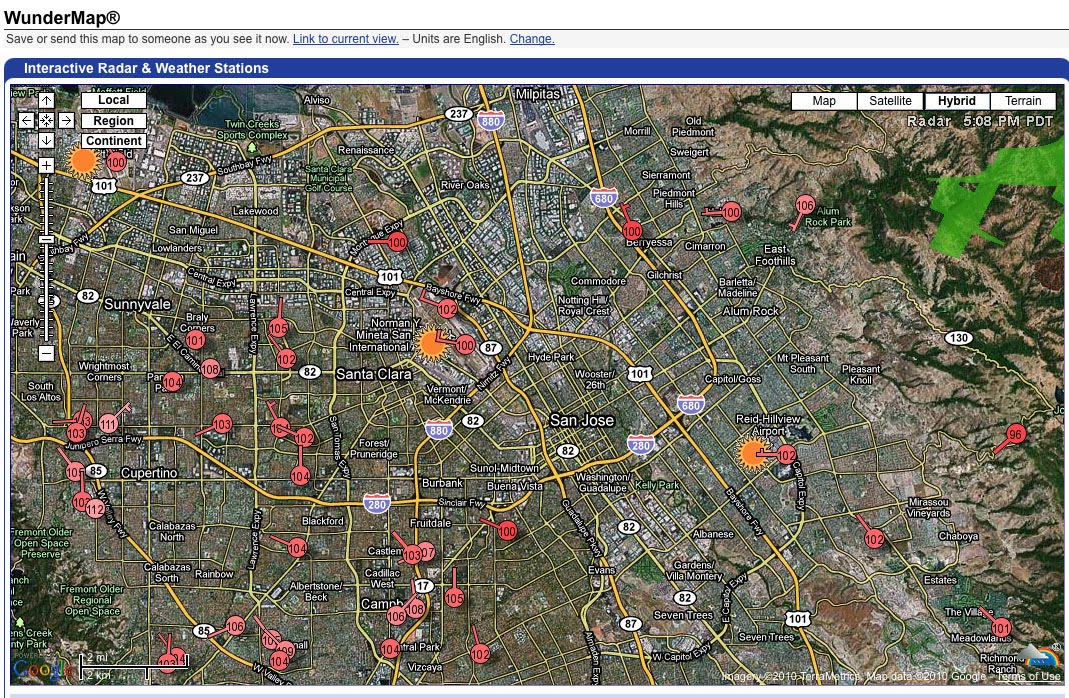Open the 101 station at Braly Corners
This screenshot has width=1069, height=698.
195,339
